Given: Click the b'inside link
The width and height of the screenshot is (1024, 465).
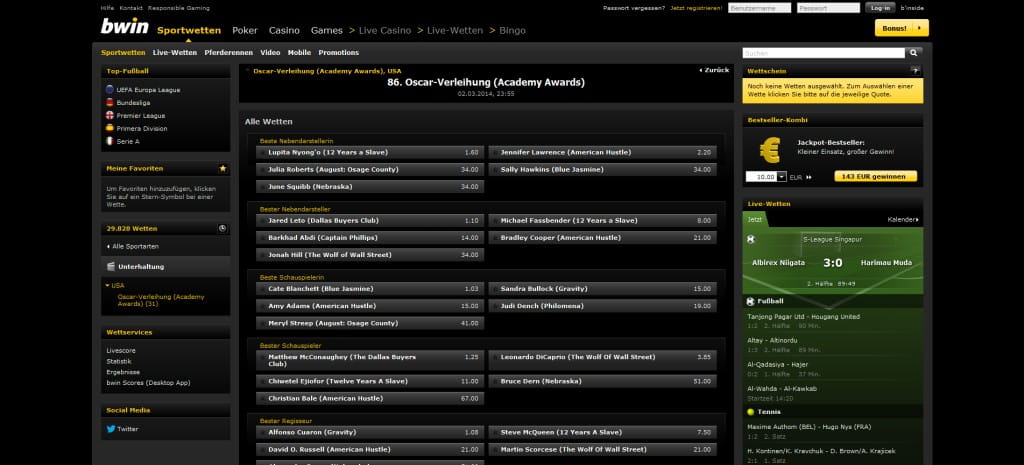Looking at the screenshot, I should click(x=912, y=8).
